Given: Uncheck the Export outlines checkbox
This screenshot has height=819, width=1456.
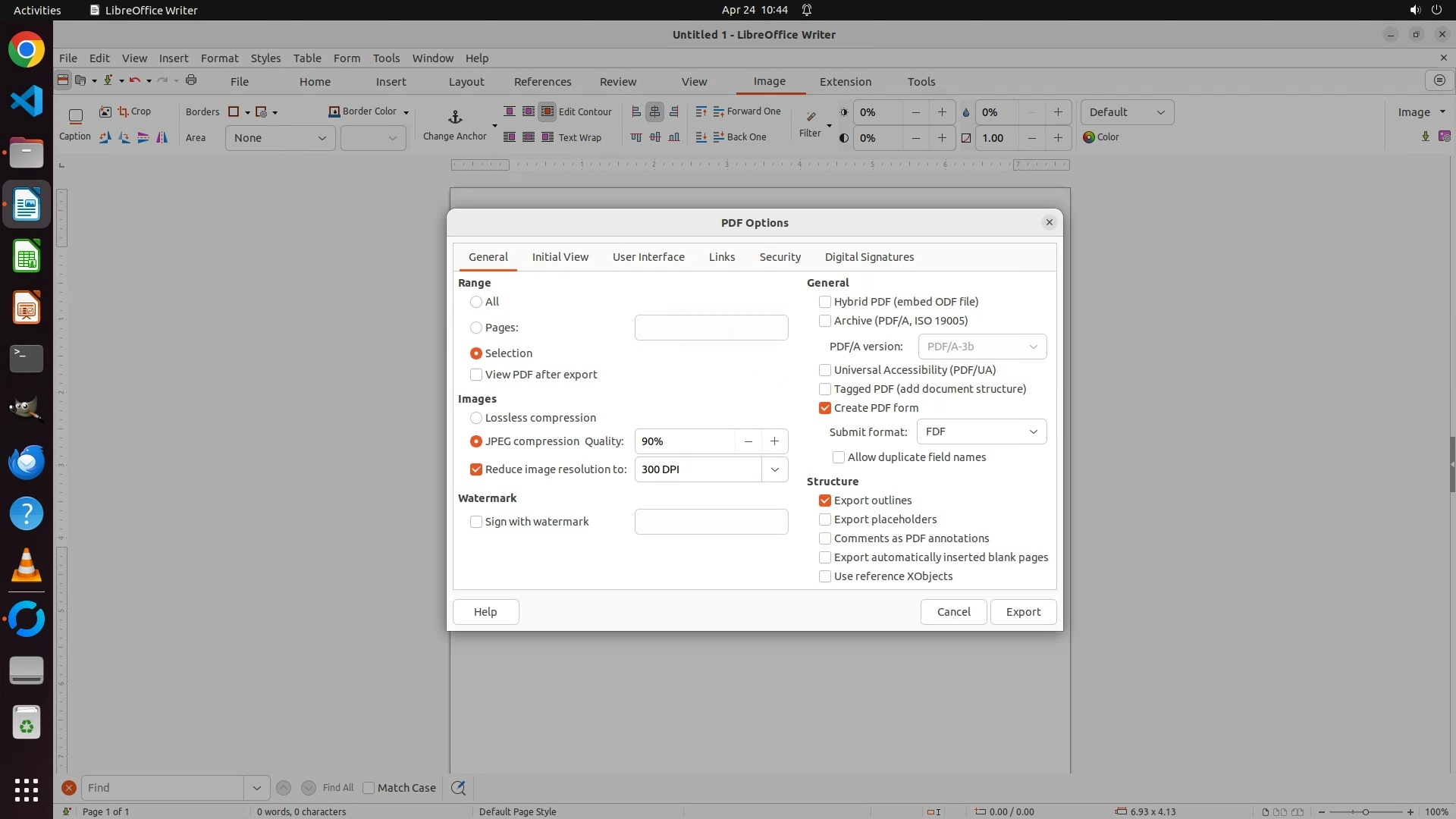Looking at the screenshot, I should point(825,500).
